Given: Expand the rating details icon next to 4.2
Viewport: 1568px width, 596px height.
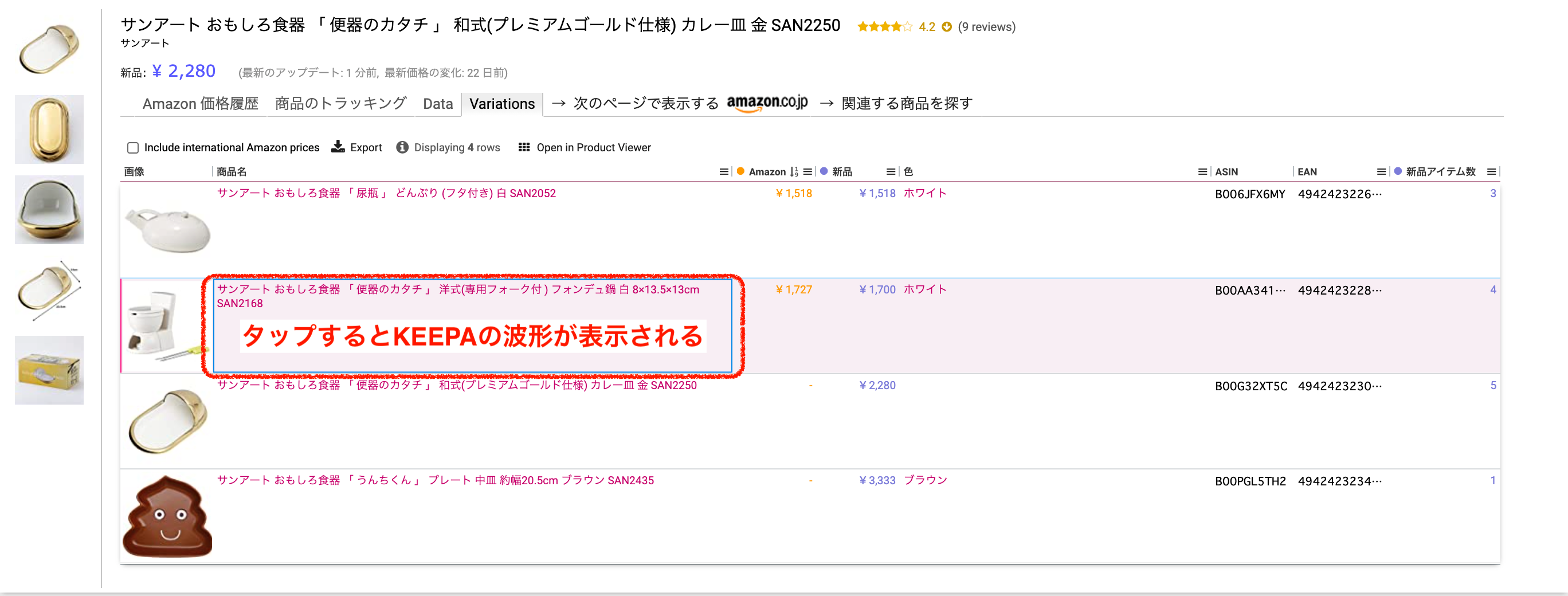Looking at the screenshot, I should [947, 27].
